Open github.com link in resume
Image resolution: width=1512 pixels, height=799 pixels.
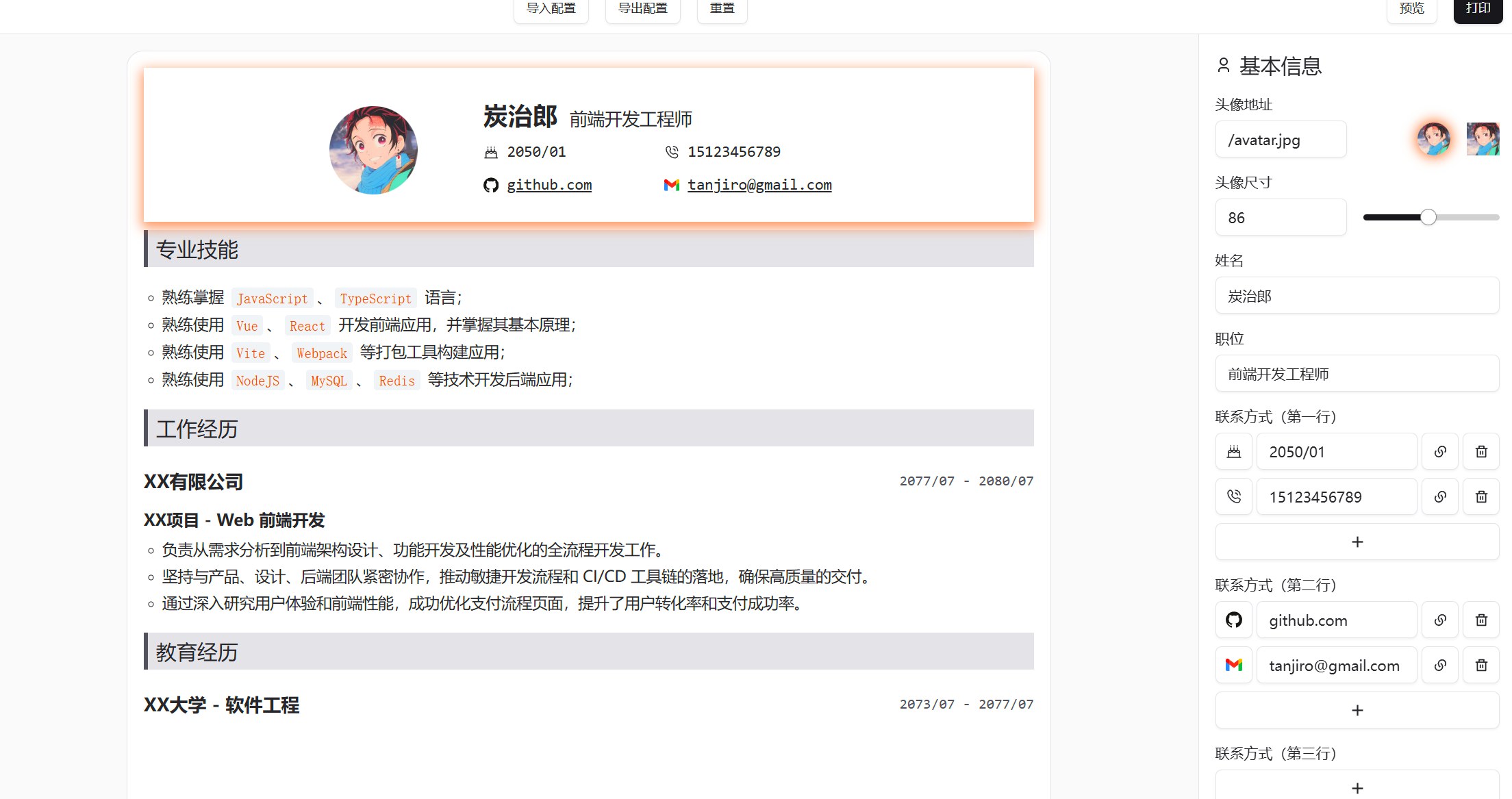pos(549,185)
